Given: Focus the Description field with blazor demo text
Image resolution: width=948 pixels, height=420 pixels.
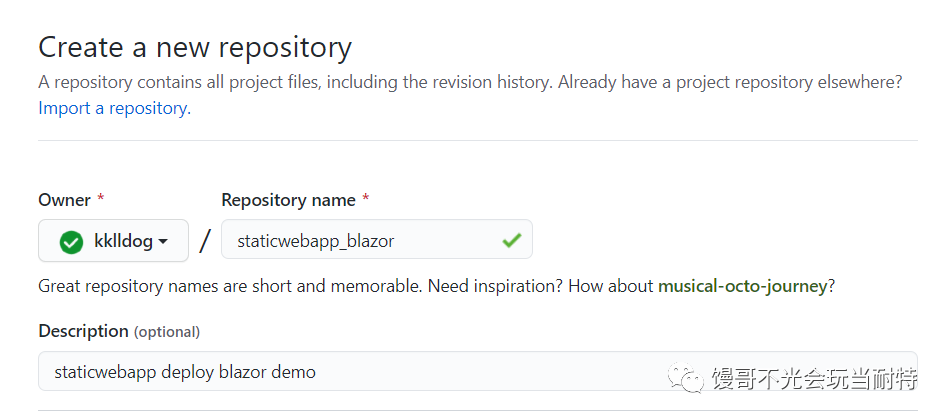Looking at the screenshot, I should click(478, 371).
